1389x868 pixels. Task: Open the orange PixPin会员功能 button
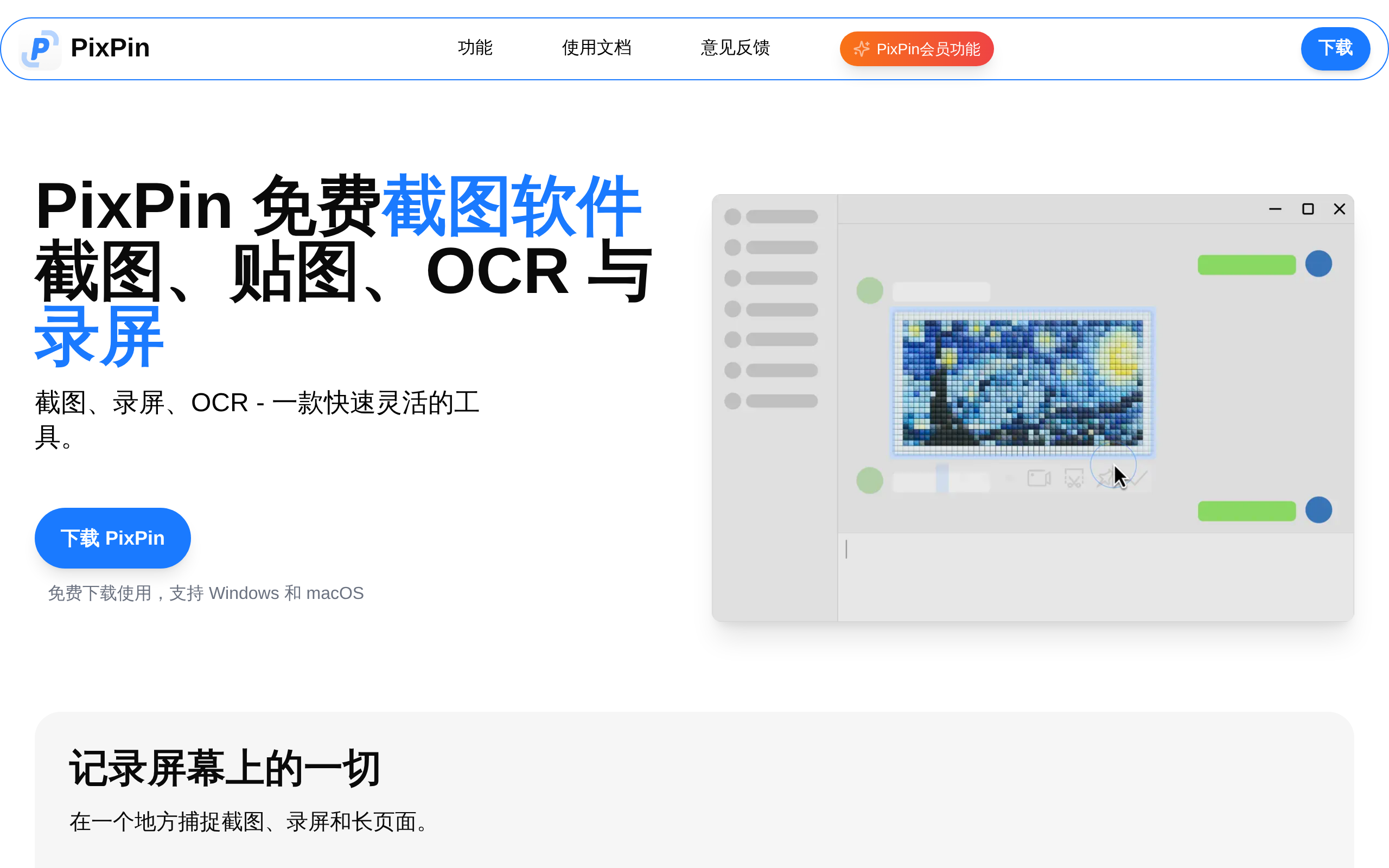(916, 49)
